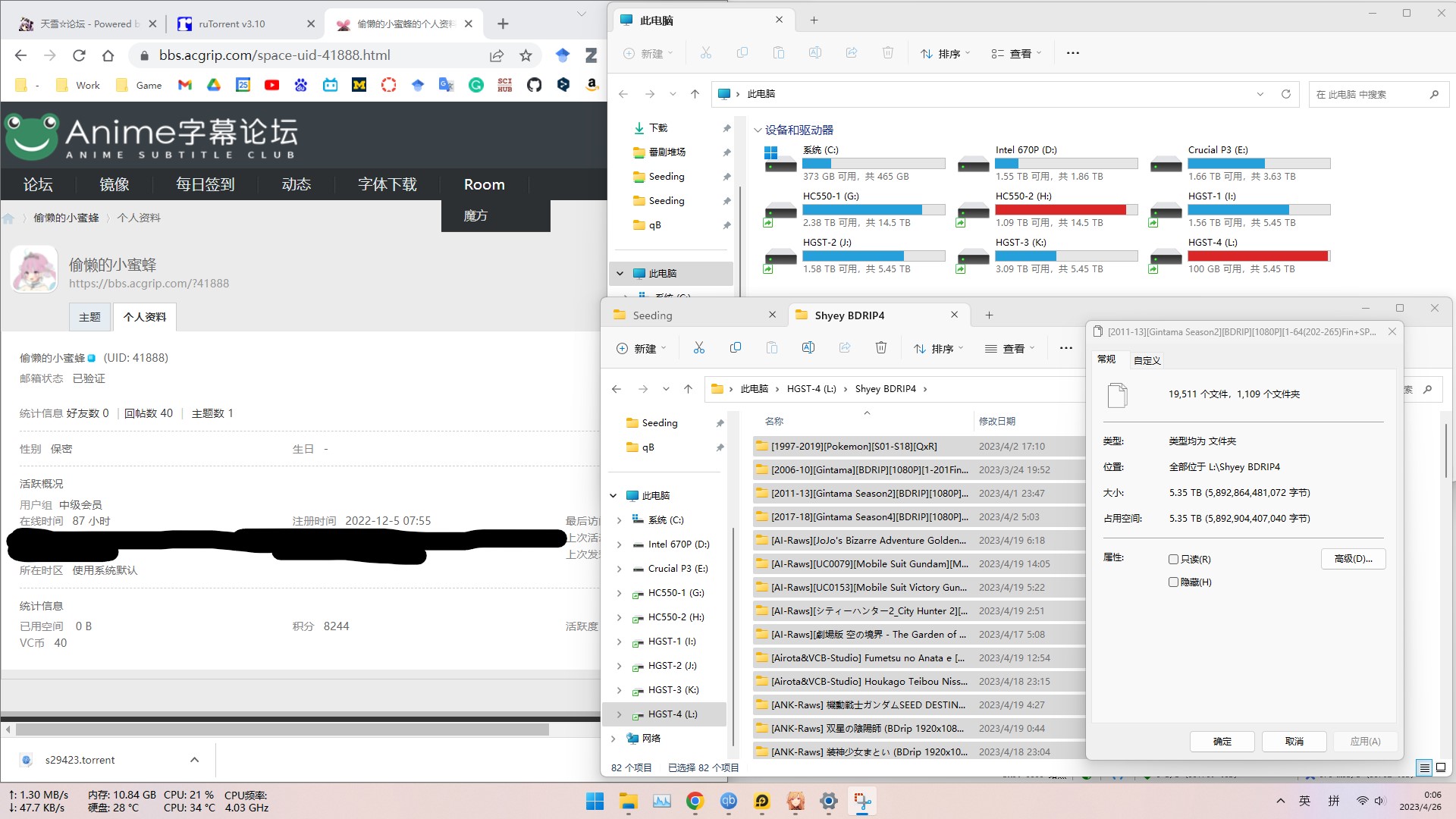Click the Anime字幕论坛 frog logo
1456x819 pixels.
tap(31, 136)
